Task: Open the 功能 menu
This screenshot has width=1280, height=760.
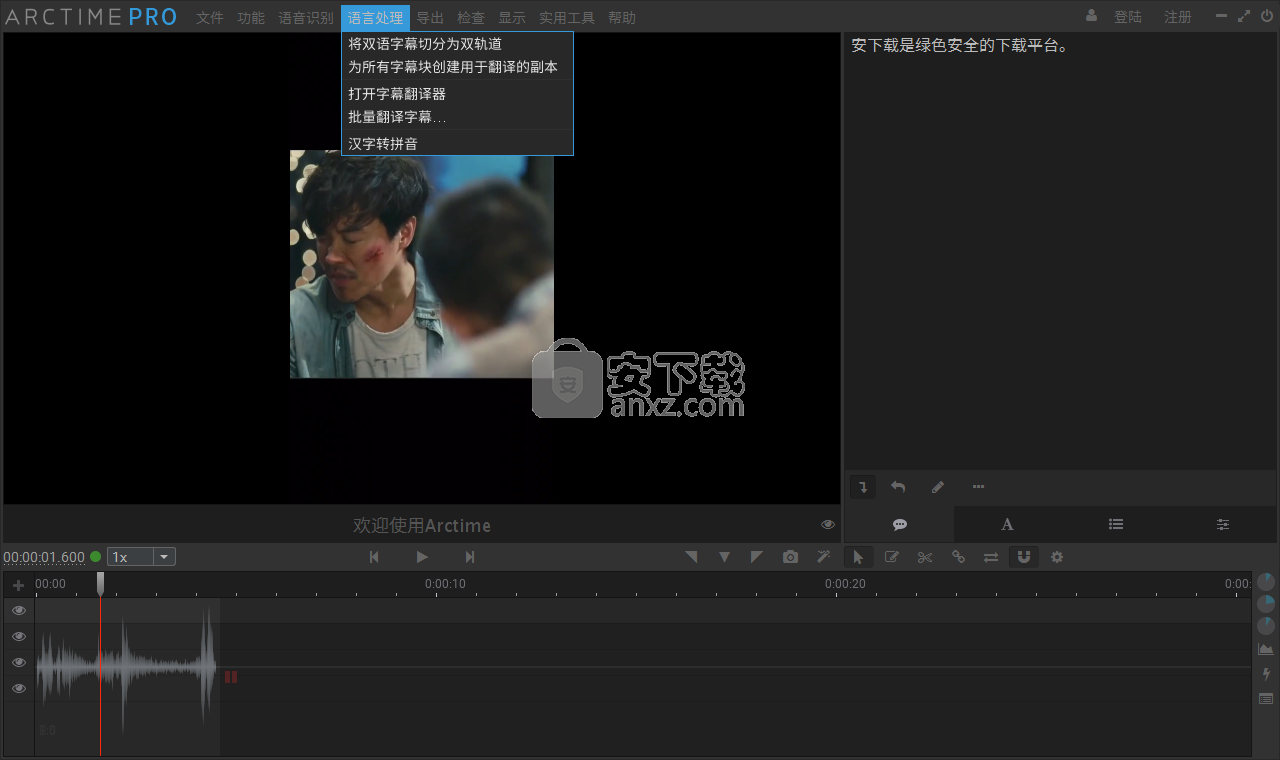Action: tap(251, 18)
